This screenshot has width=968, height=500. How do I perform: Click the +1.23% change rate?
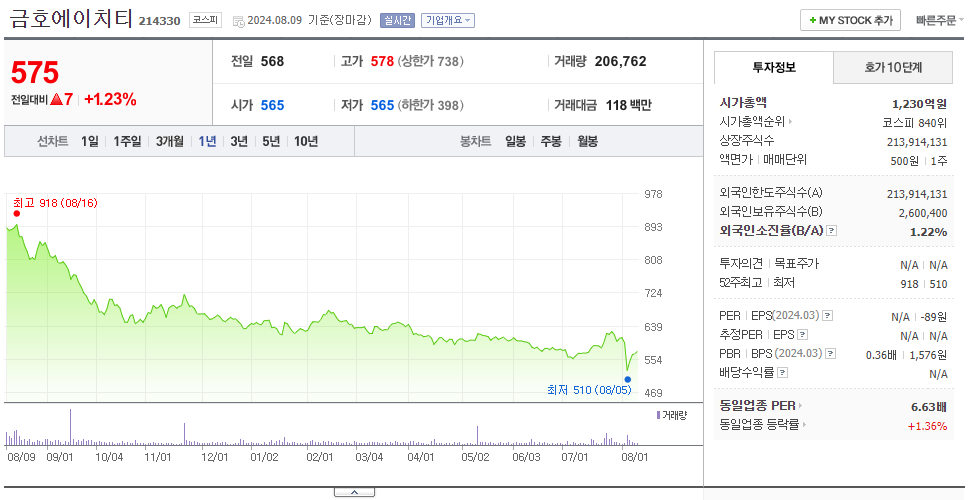tap(111, 99)
